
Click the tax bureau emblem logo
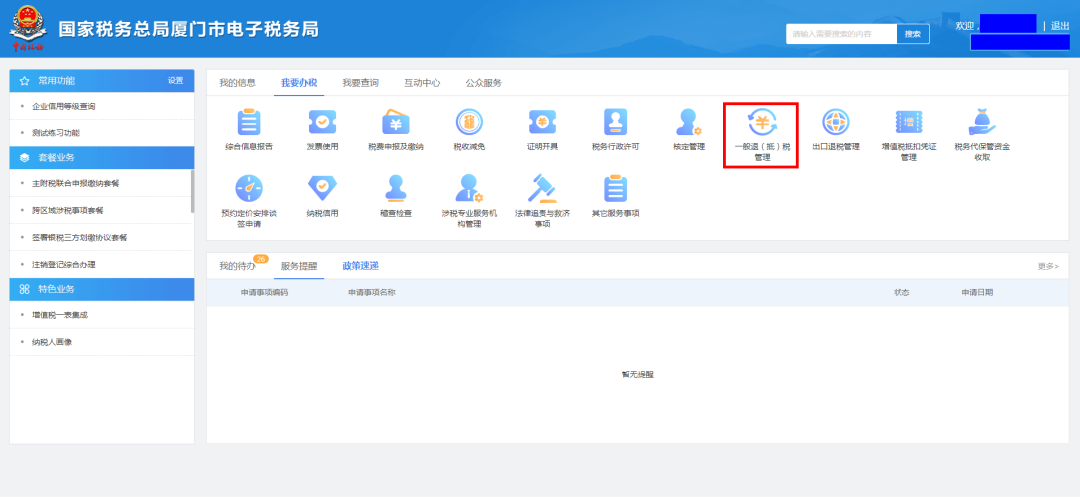click(x=28, y=28)
